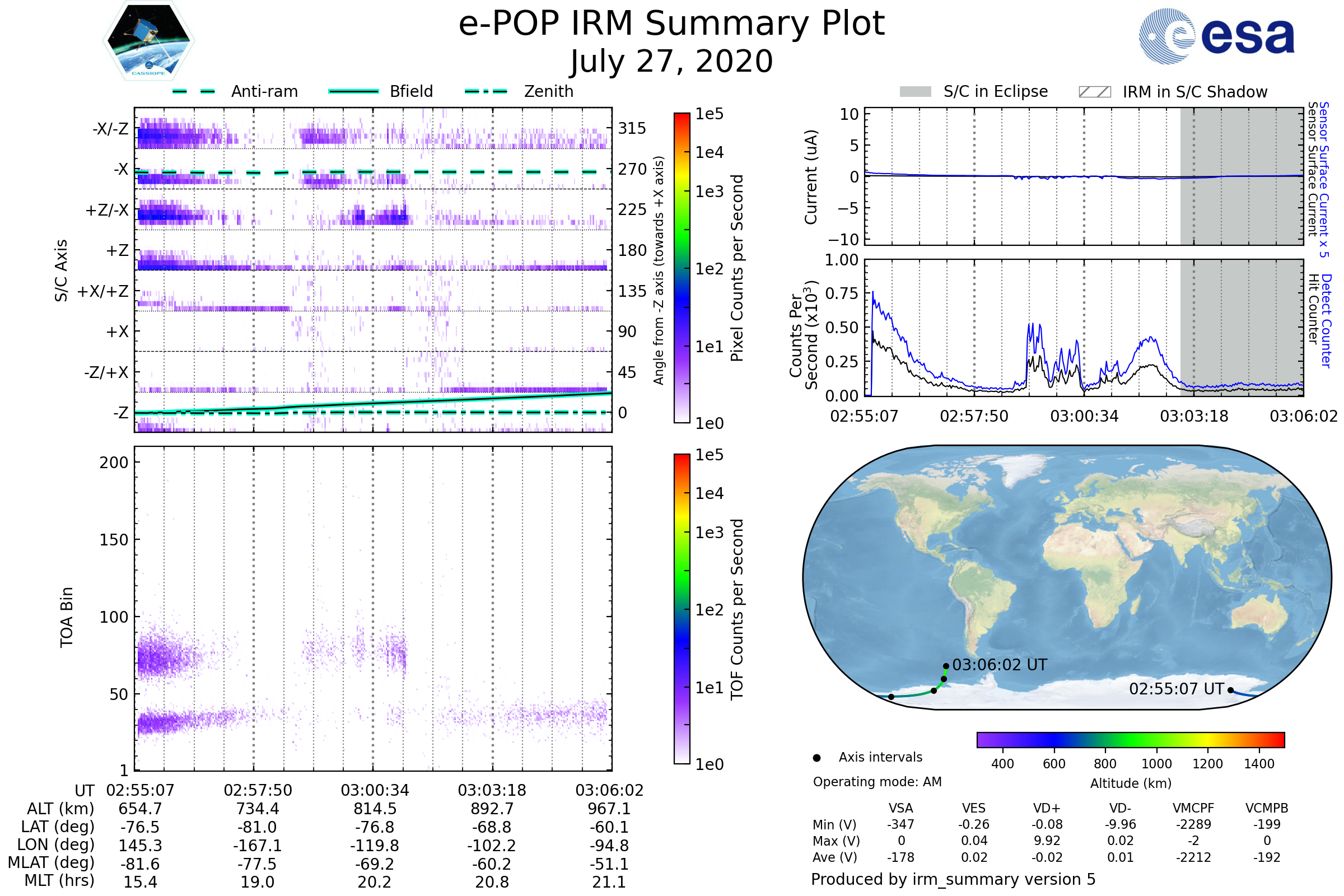Viewport: 1344px width, 896px height.
Task: Click the ESA logo
Action: pyautogui.click(x=1216, y=36)
